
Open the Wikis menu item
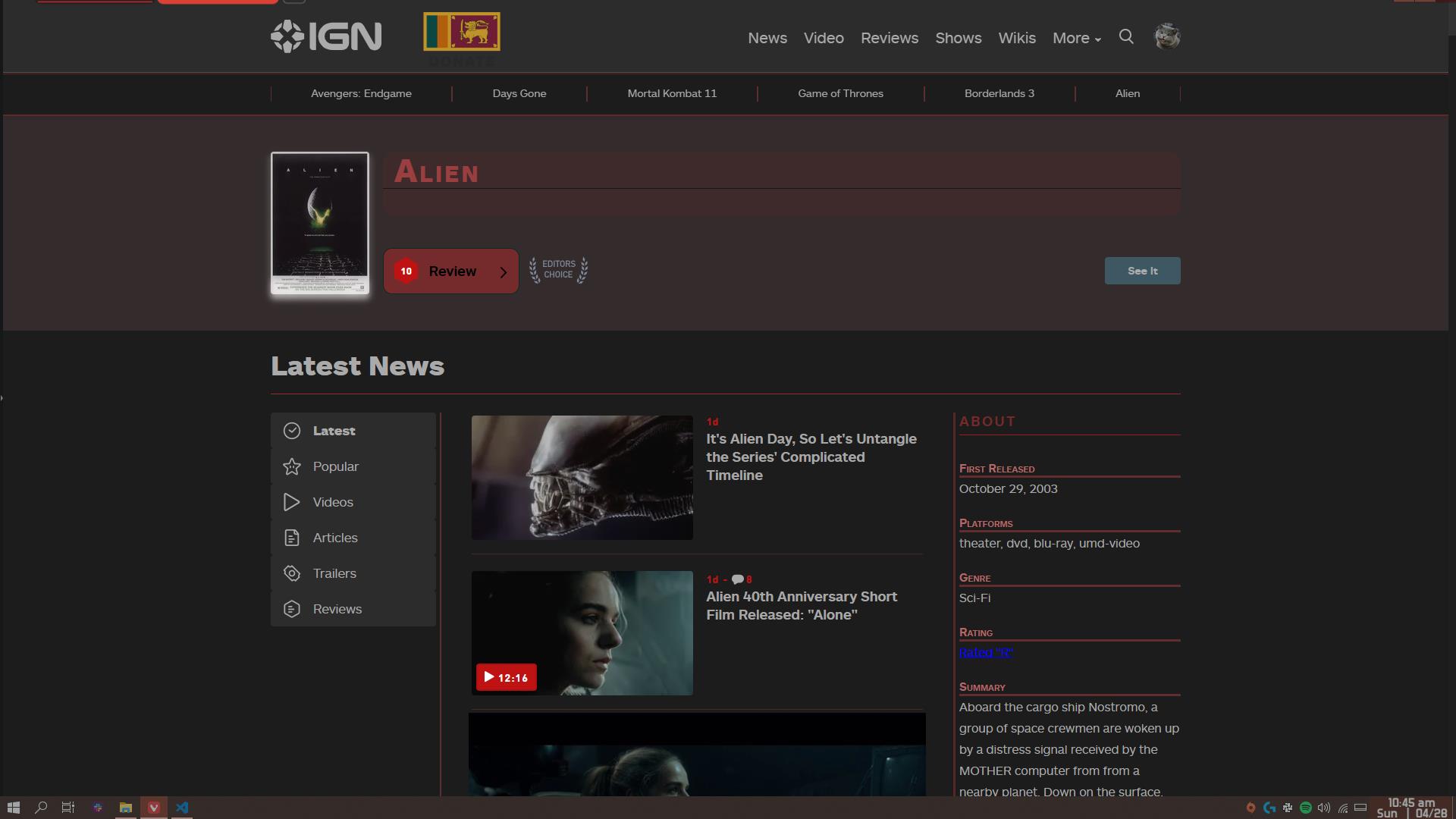pyautogui.click(x=1016, y=38)
